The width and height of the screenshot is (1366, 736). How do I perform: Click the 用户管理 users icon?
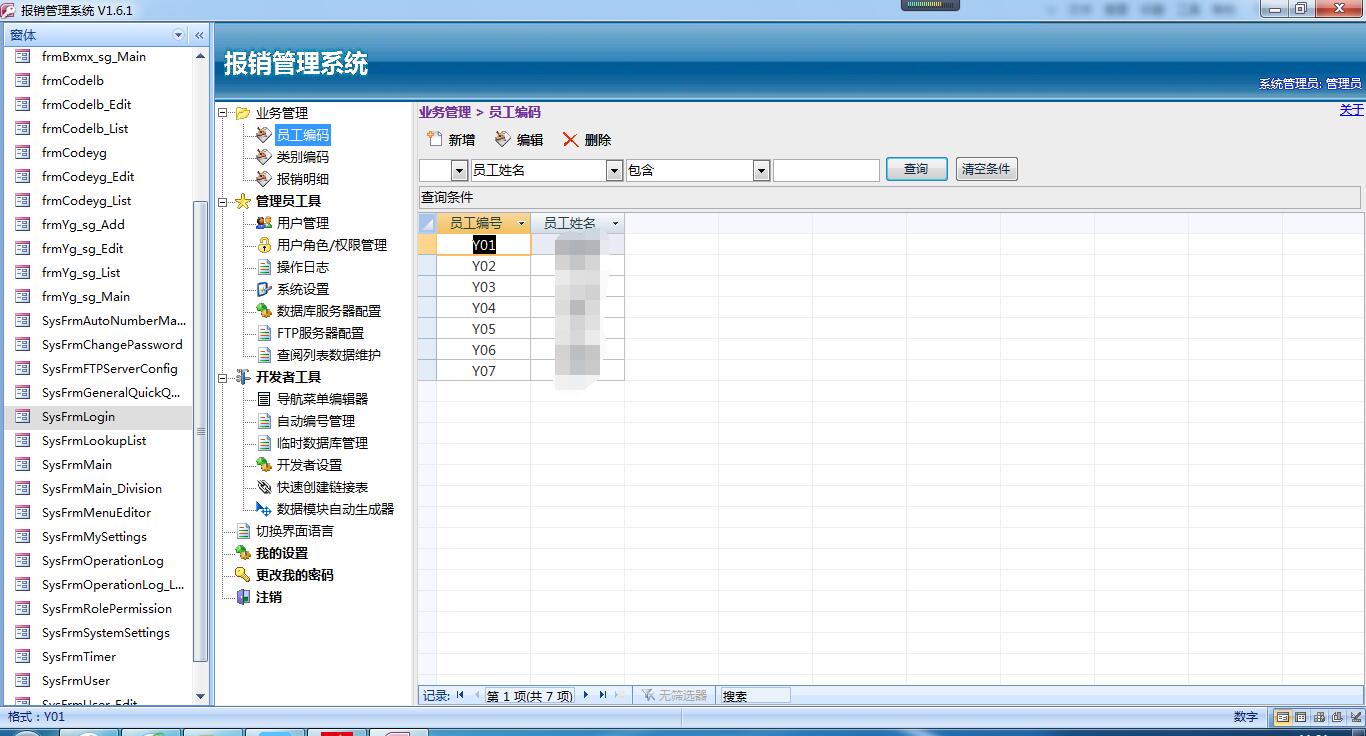[x=264, y=223]
